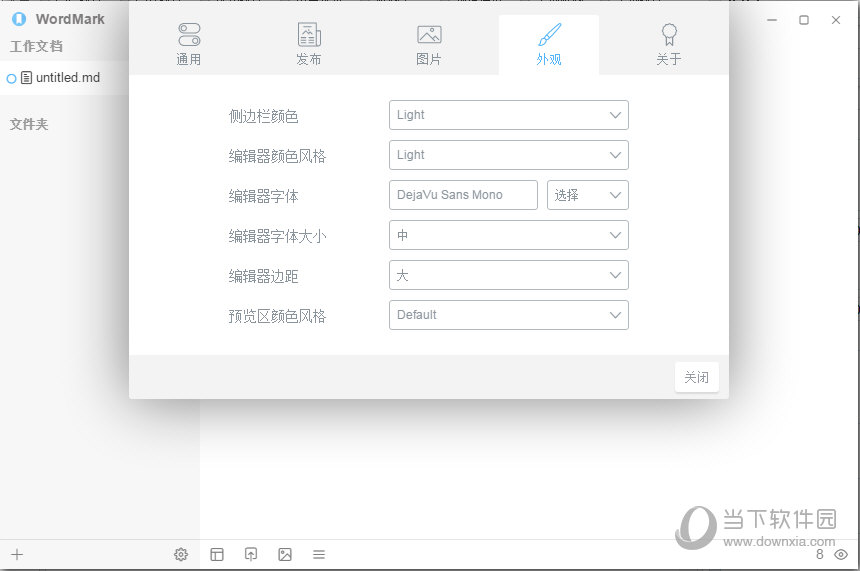Open the 选择 font chooser dropdown

(x=587, y=195)
